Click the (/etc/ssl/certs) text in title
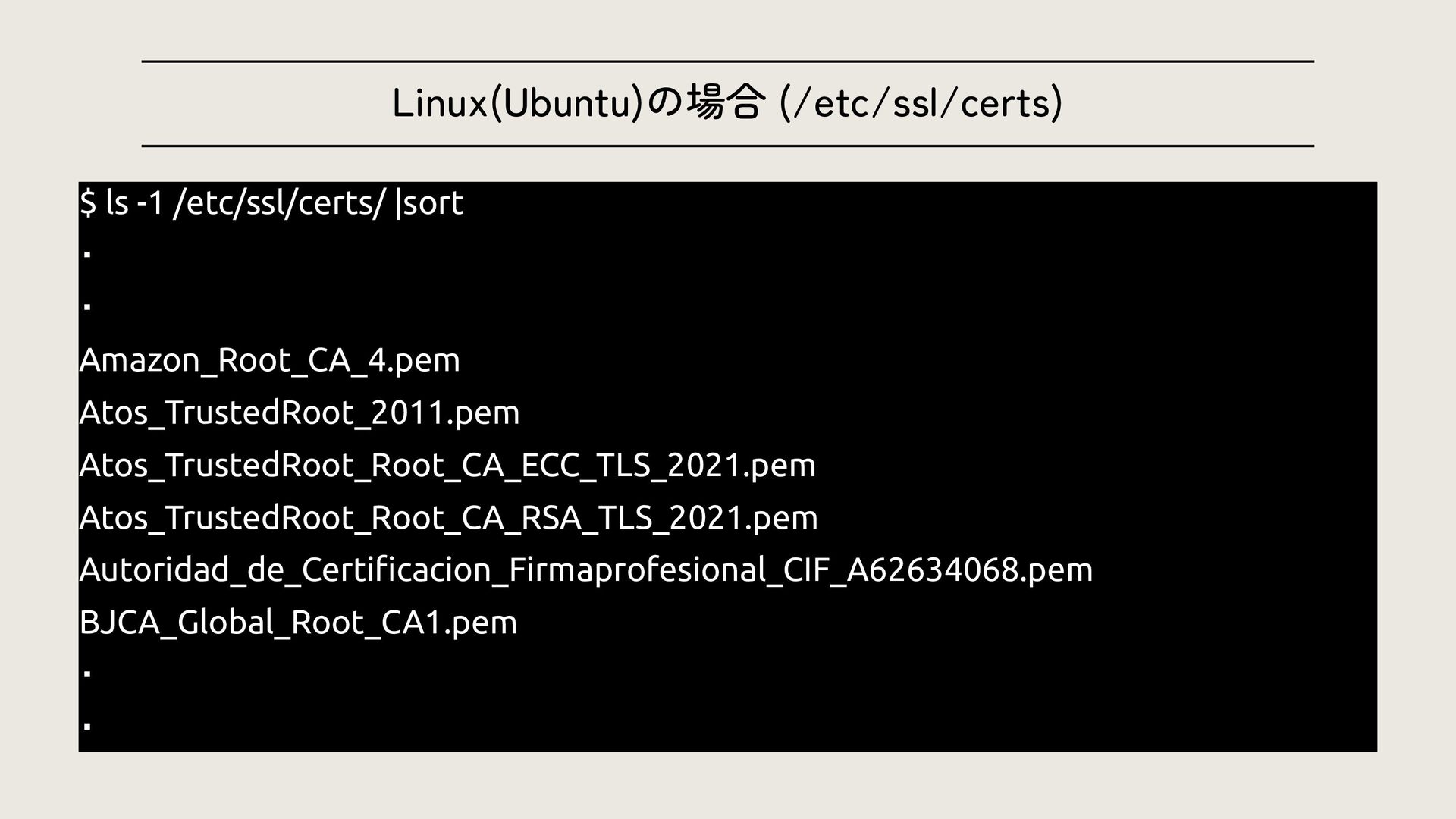This screenshot has height=819, width=1456. pyautogui.click(x=921, y=104)
